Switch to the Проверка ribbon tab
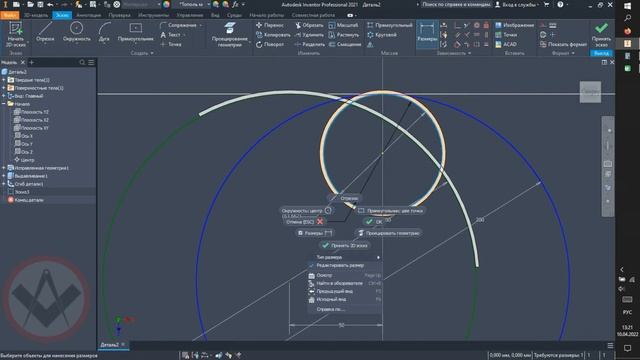The height and width of the screenshot is (360, 640). (119, 15)
